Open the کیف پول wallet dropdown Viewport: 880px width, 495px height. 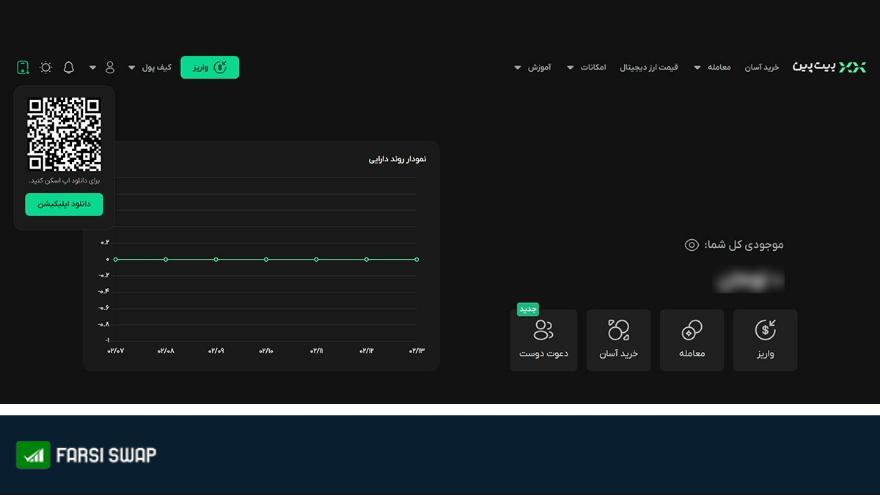(x=150, y=67)
